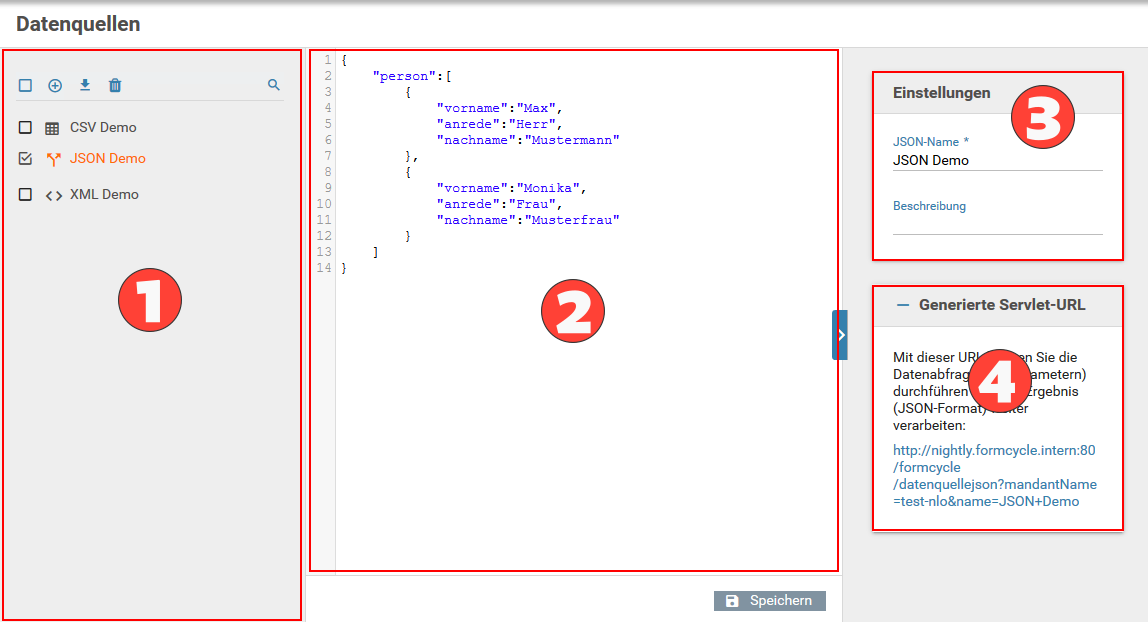Delete selected data source with trash icon
The width and height of the screenshot is (1148, 622).
(115, 86)
